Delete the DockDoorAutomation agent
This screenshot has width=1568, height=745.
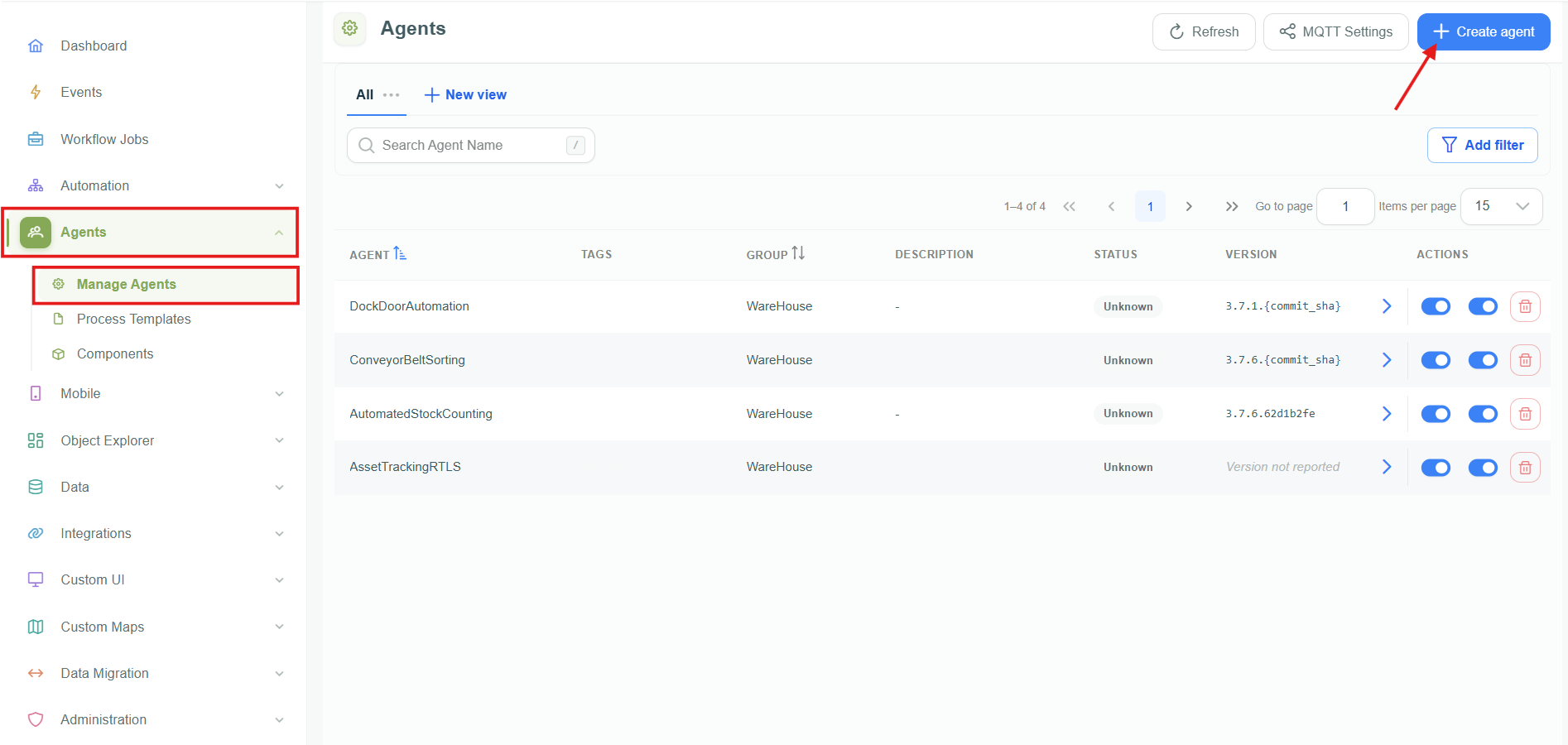point(1525,306)
